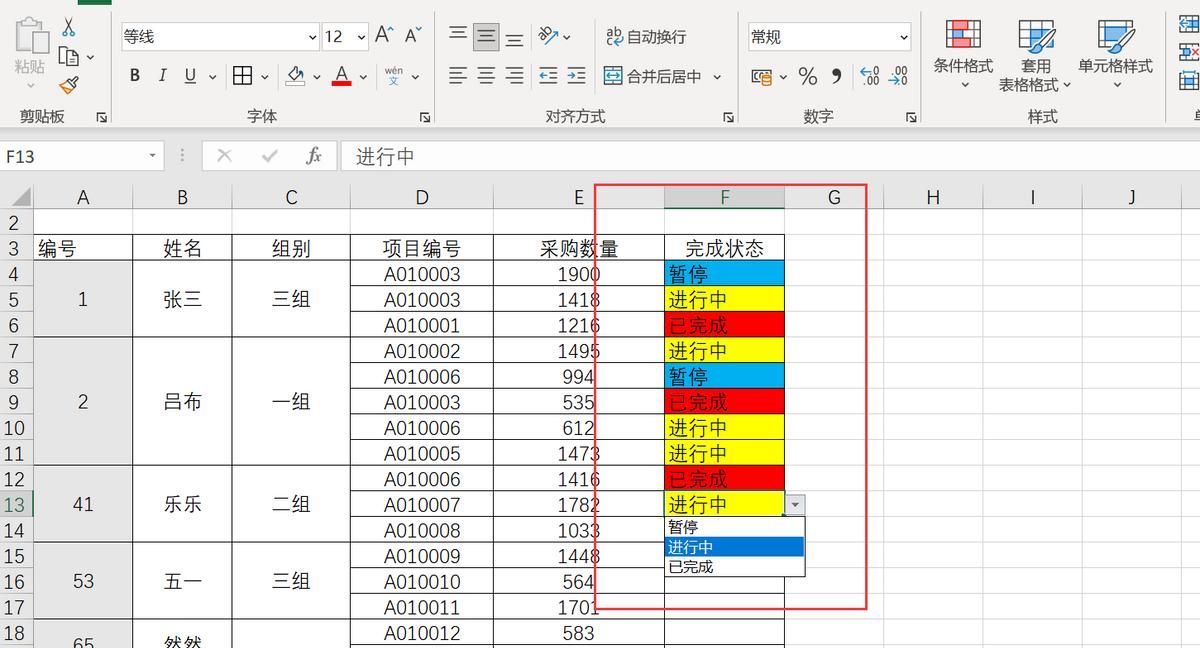Click the Insert Function fx icon
This screenshot has height=648, width=1200.
point(313,155)
